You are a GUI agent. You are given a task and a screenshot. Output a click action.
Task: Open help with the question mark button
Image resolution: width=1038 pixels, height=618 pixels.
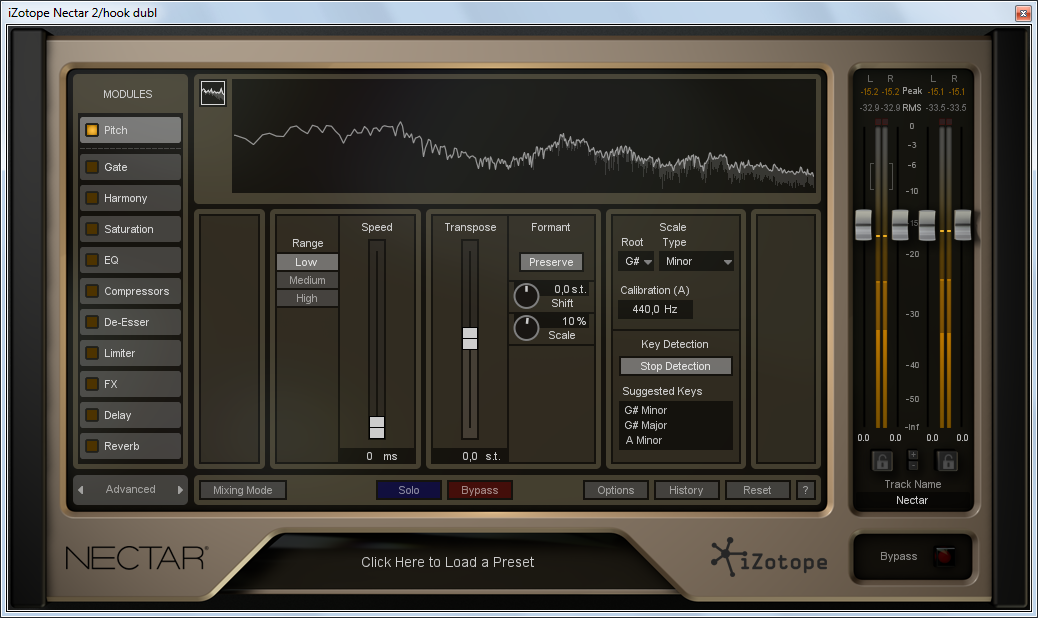coord(805,490)
